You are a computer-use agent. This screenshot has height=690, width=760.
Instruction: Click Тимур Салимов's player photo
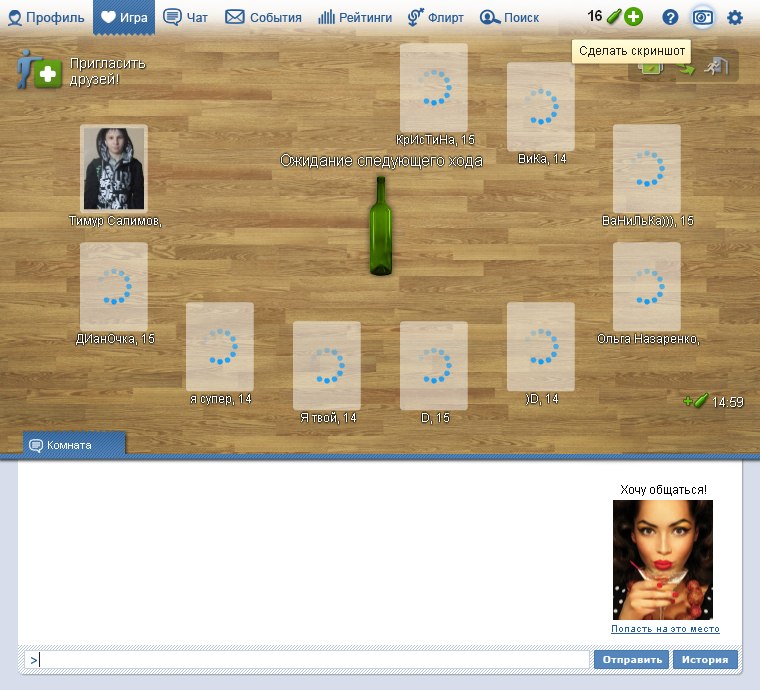(x=114, y=168)
